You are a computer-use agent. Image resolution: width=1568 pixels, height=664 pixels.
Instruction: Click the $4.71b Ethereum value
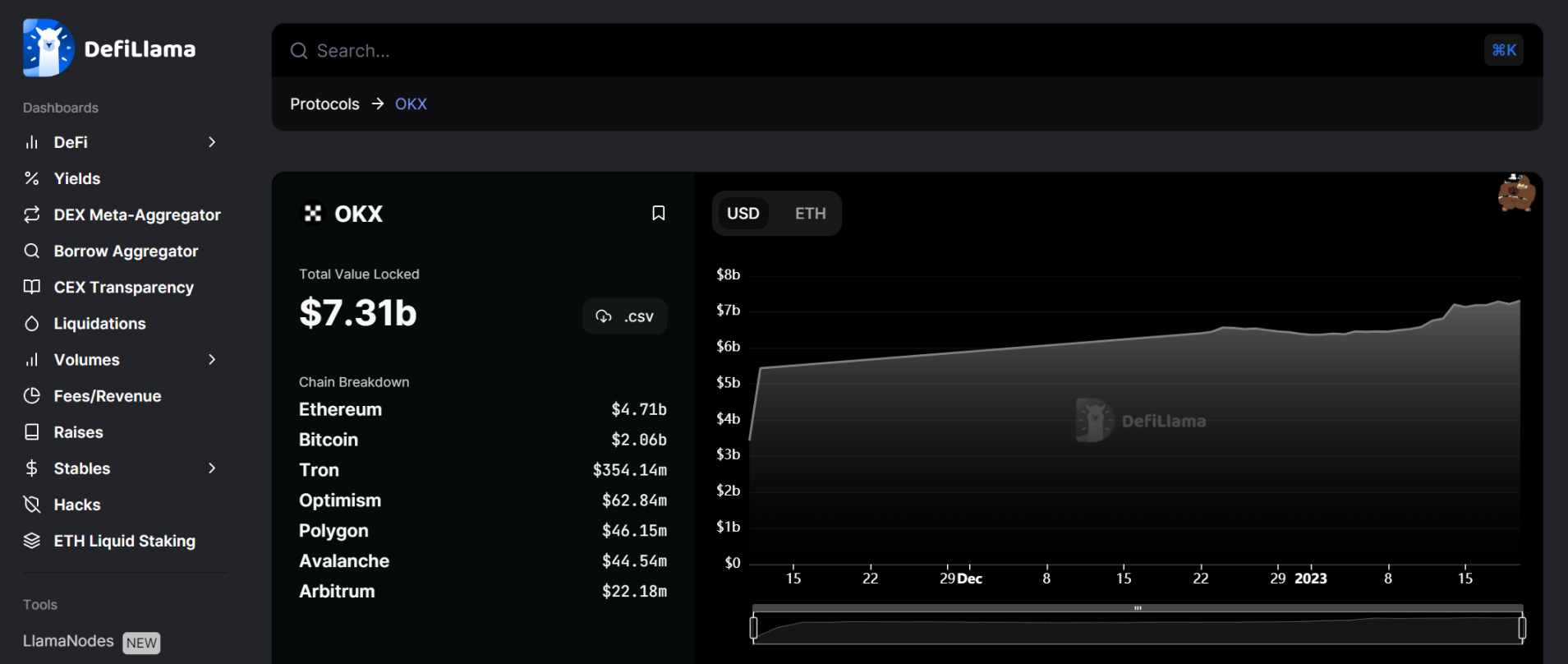[639, 409]
